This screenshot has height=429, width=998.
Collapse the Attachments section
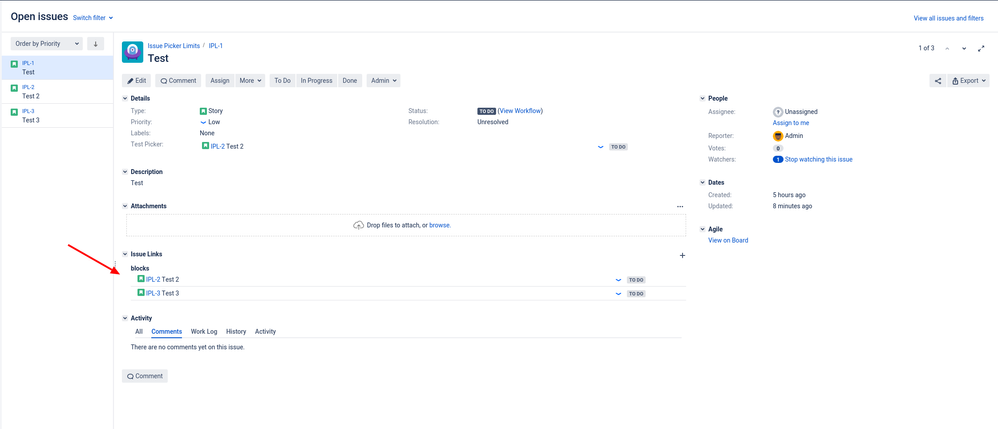[x=125, y=206]
